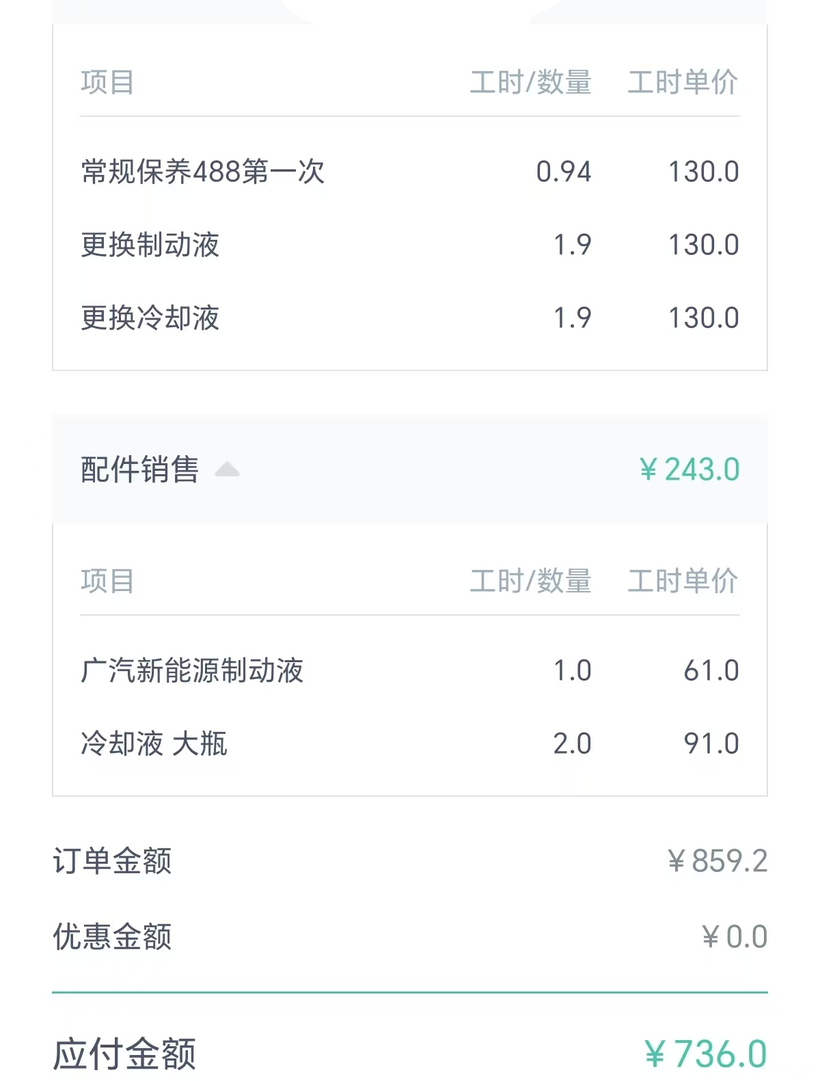The height and width of the screenshot is (1081, 820).
Task: Select the 更换制动液 labor item
Action: pos(150,245)
